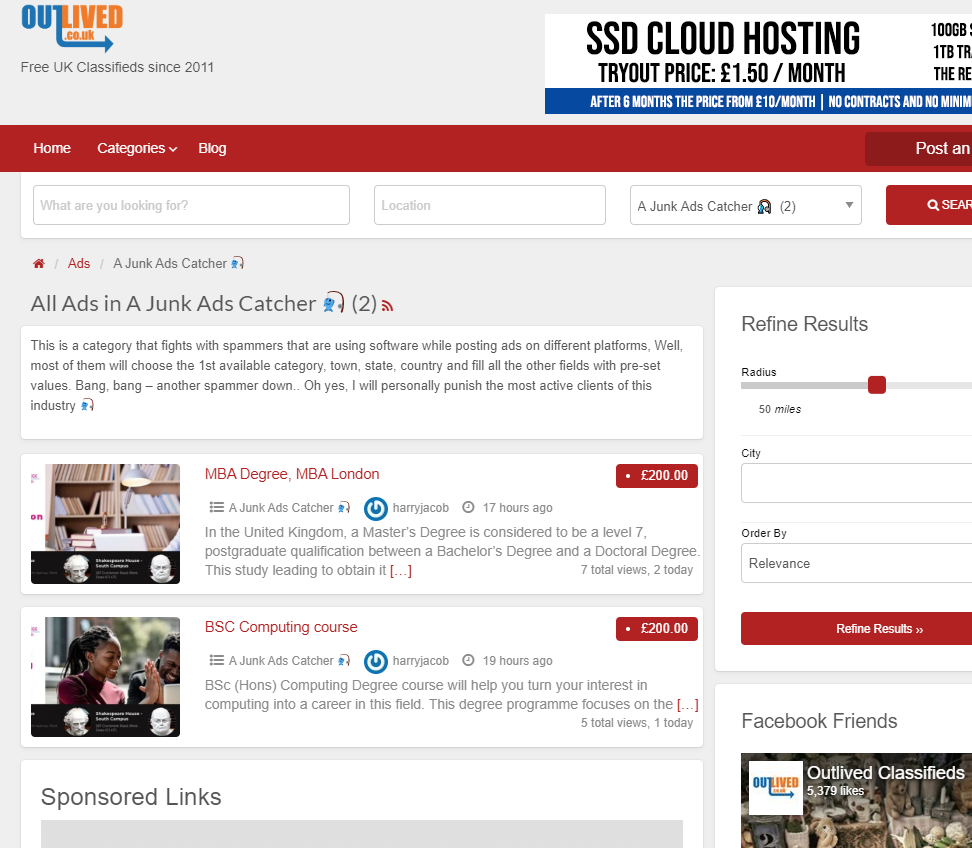Click the clock icon beside 19 hours ago
972x848 pixels.
[468, 661]
